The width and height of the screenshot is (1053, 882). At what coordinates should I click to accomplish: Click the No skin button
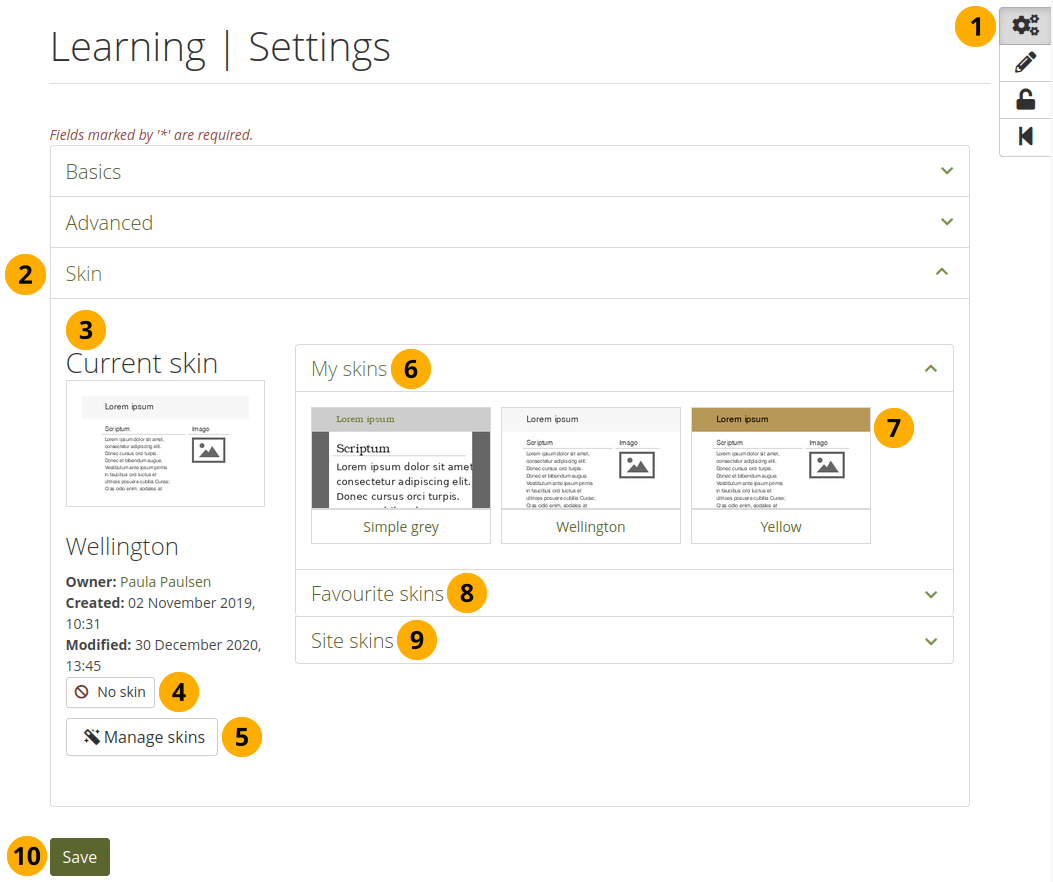tap(111, 692)
